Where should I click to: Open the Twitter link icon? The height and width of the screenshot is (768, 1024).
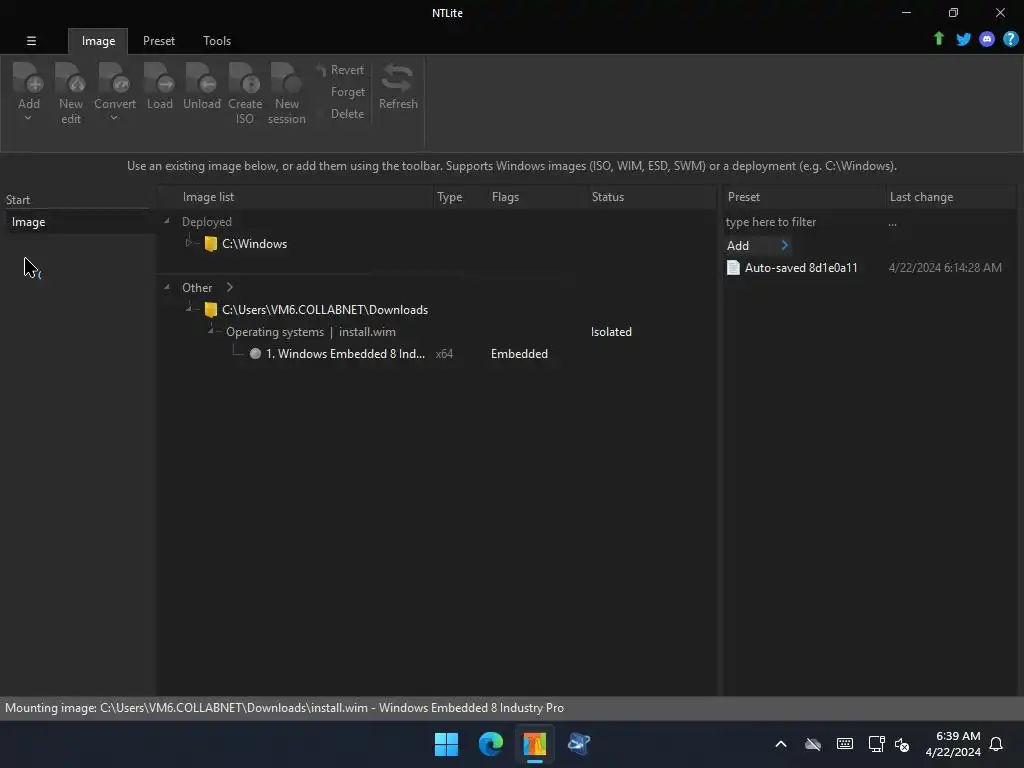coord(963,39)
